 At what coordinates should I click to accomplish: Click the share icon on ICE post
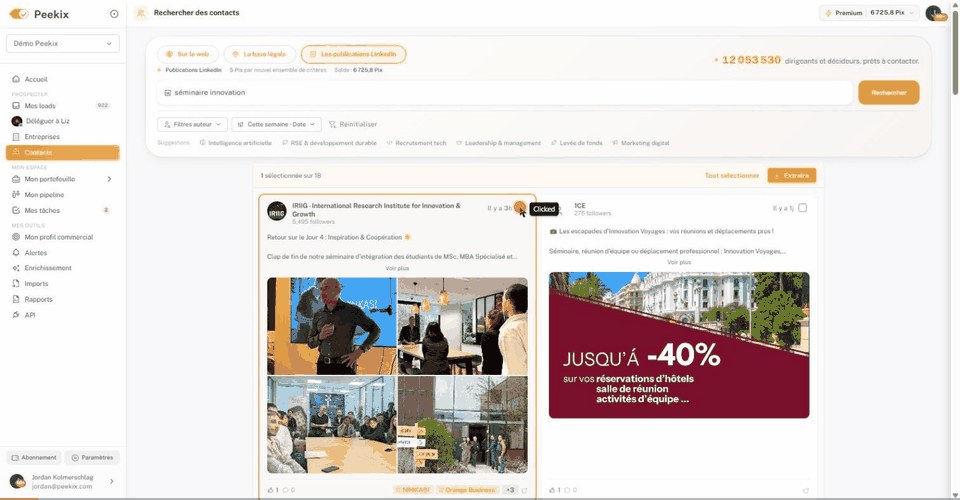coord(806,491)
